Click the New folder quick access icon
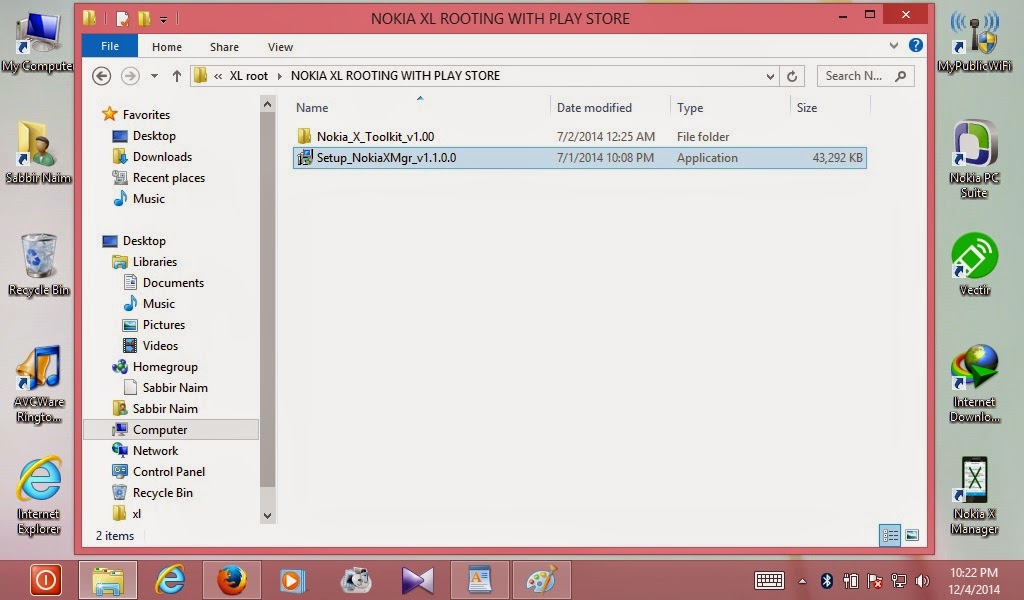The height and width of the screenshot is (600, 1024). (144, 18)
